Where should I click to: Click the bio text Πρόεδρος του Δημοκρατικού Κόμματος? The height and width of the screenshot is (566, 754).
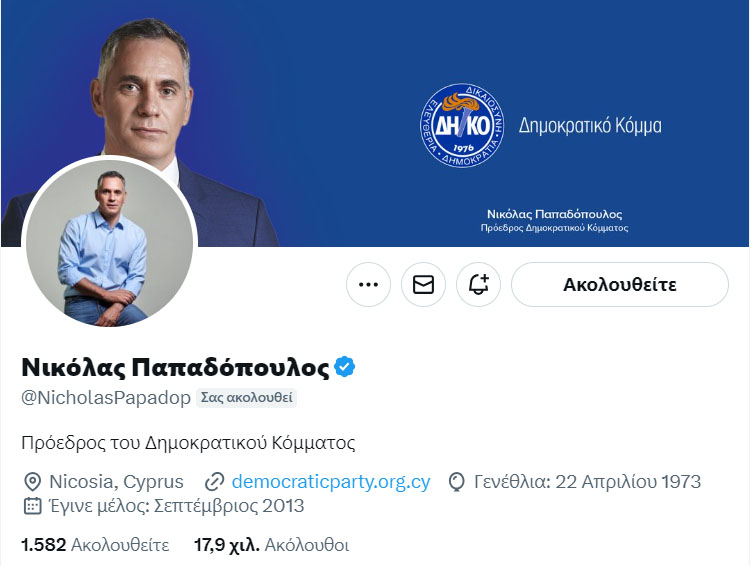[188, 442]
